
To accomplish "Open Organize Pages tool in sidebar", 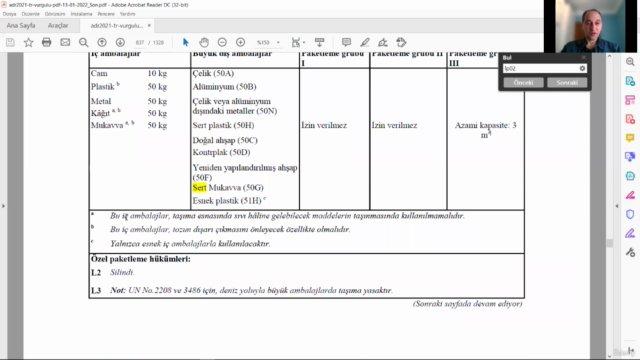I will (x=630, y=100).
